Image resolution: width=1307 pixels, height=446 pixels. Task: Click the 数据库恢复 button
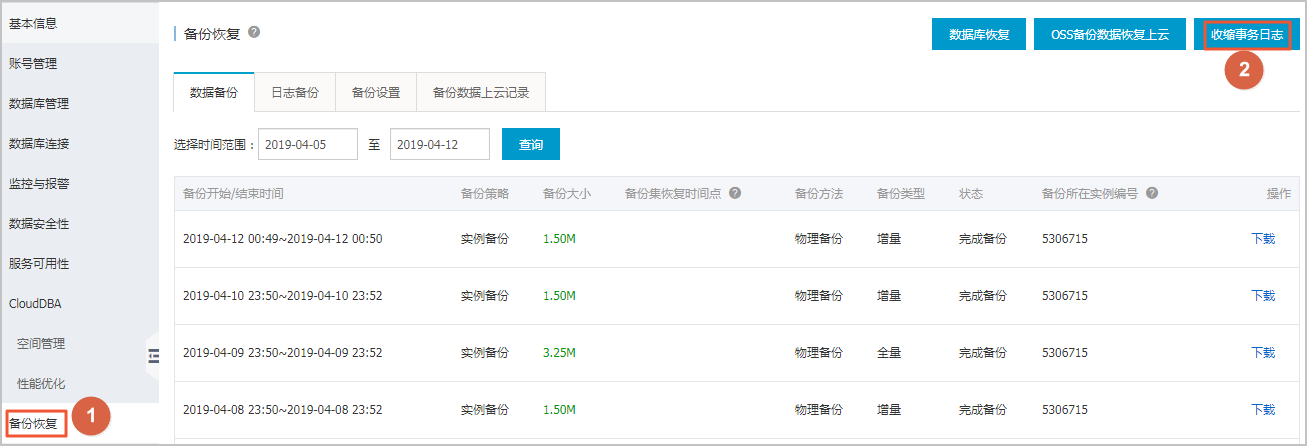(x=979, y=34)
